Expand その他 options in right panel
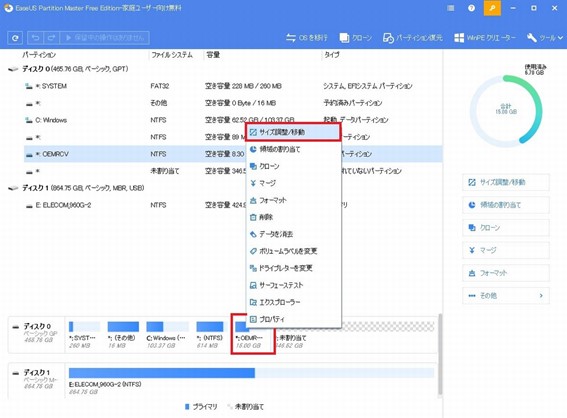The width and height of the screenshot is (567, 418). click(x=506, y=295)
